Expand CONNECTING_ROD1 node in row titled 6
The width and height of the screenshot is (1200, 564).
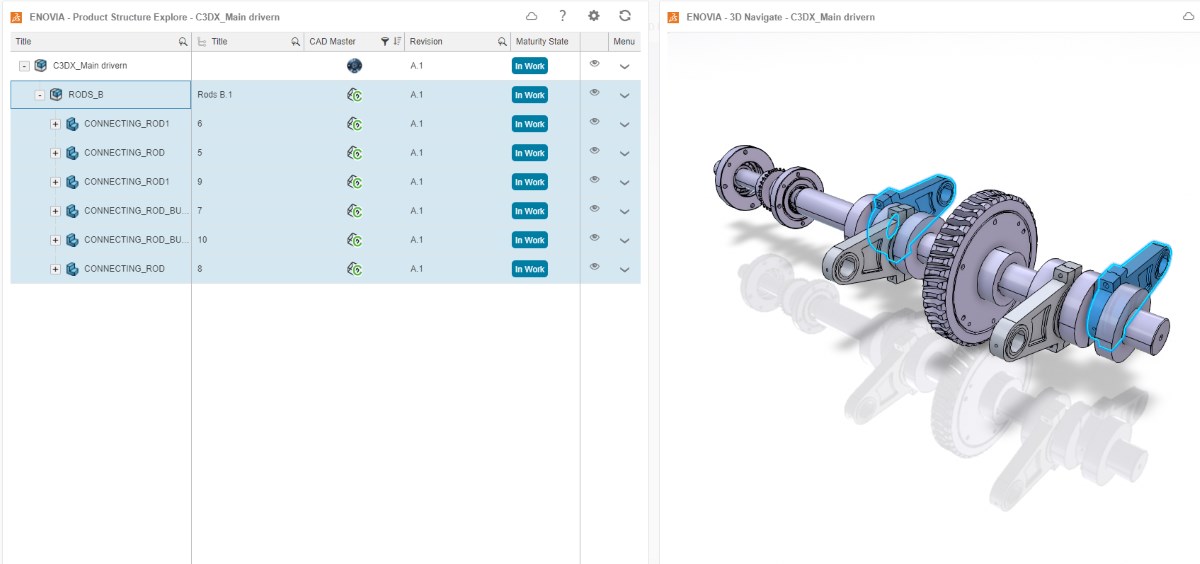click(56, 124)
